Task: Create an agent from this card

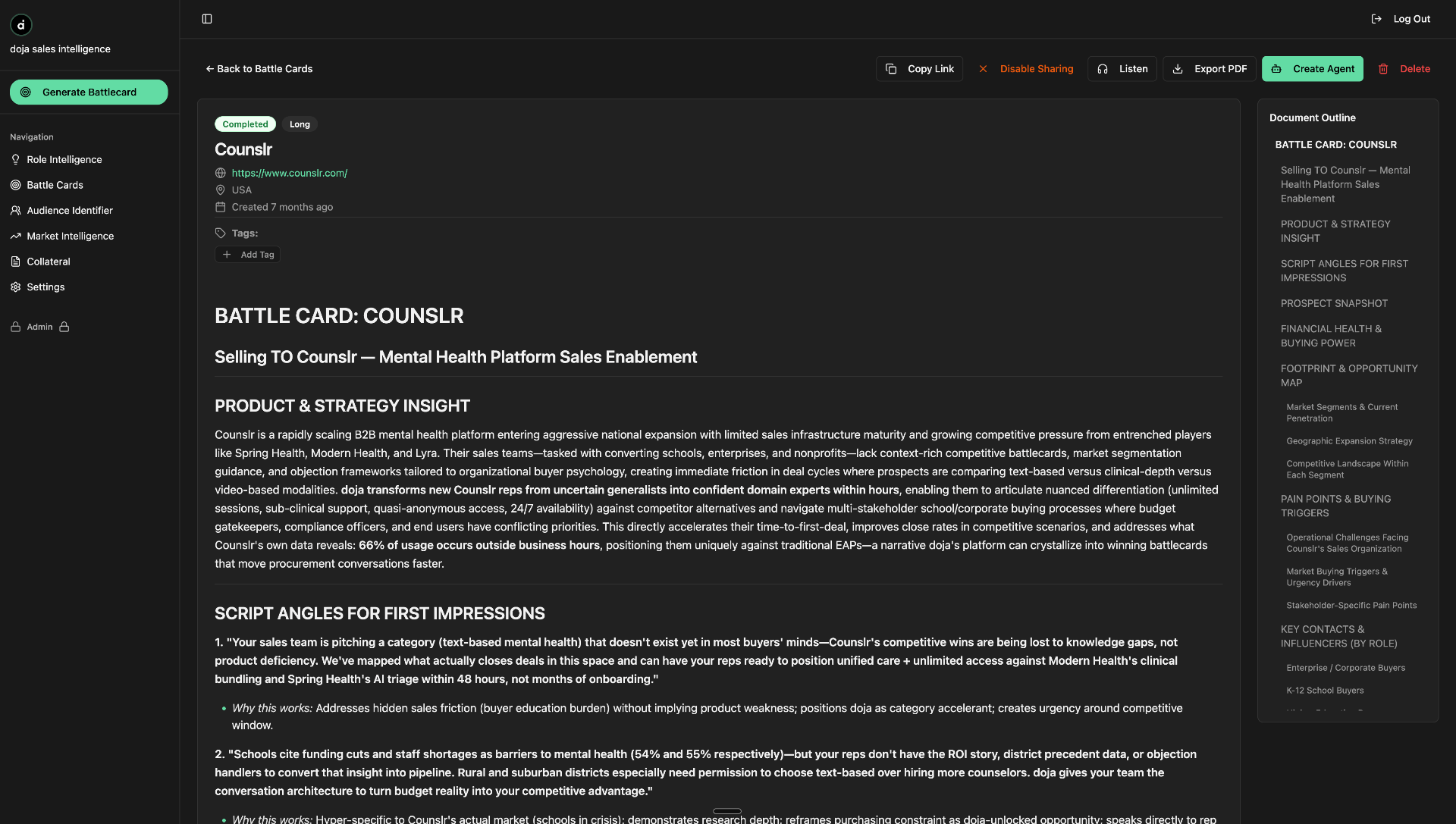Action: 1313,69
